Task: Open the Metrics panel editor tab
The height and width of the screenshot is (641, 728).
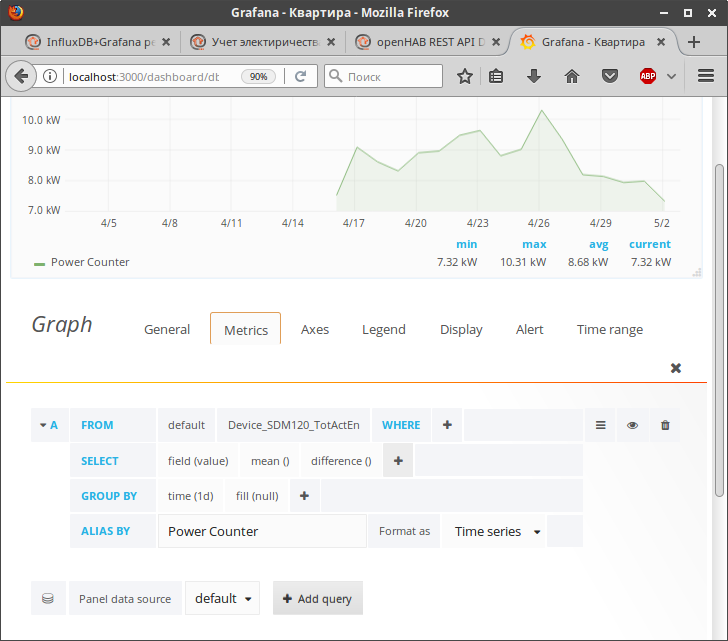Action: (246, 330)
